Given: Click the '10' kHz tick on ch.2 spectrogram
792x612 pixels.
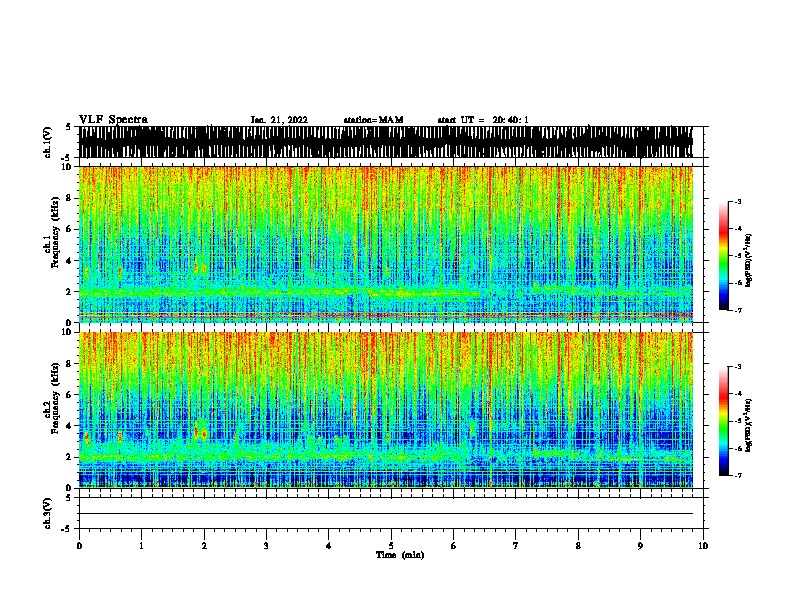Looking at the screenshot, I should 69,332.
